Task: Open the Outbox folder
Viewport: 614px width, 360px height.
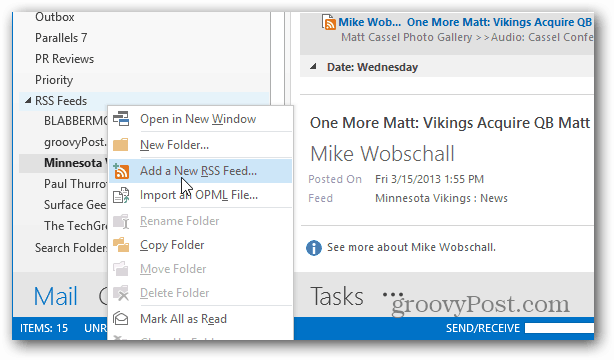Action: click(55, 17)
